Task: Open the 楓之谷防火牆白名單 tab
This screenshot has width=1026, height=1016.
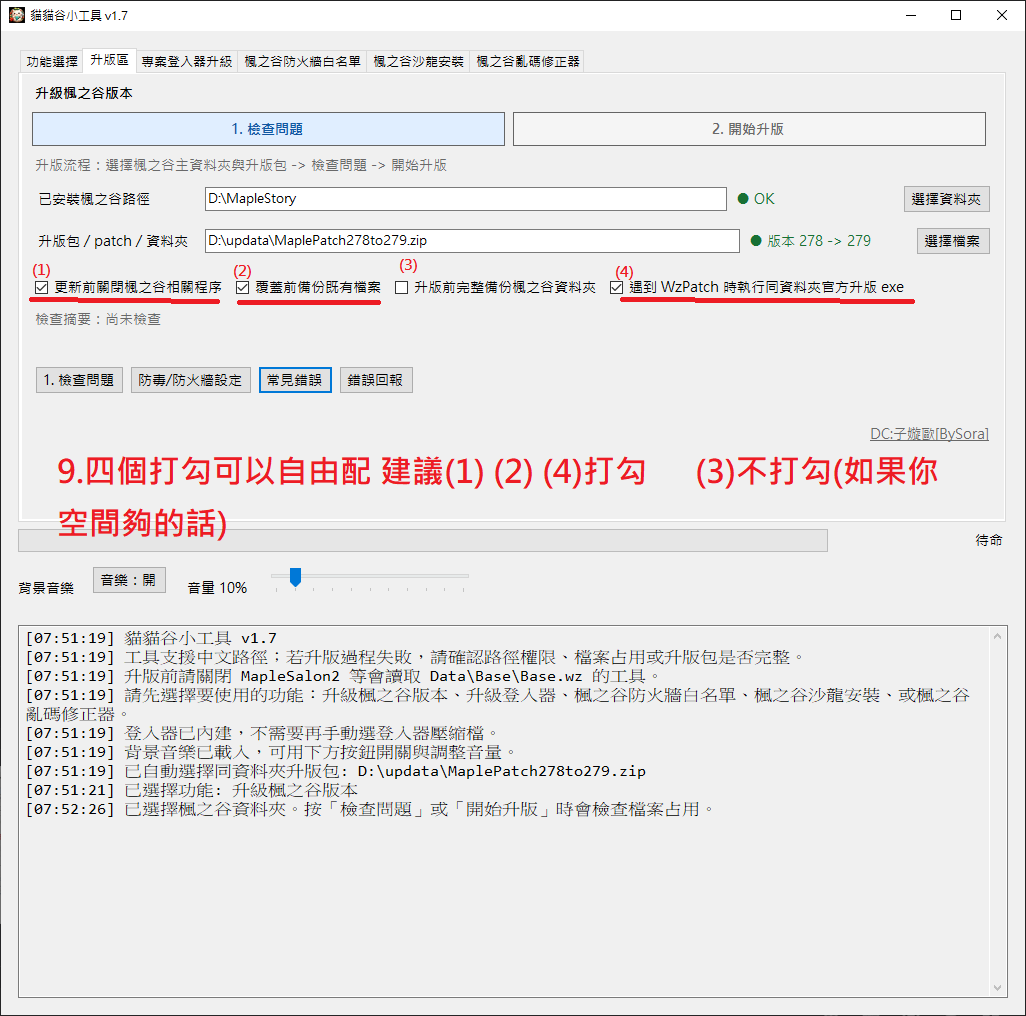Action: [302, 61]
